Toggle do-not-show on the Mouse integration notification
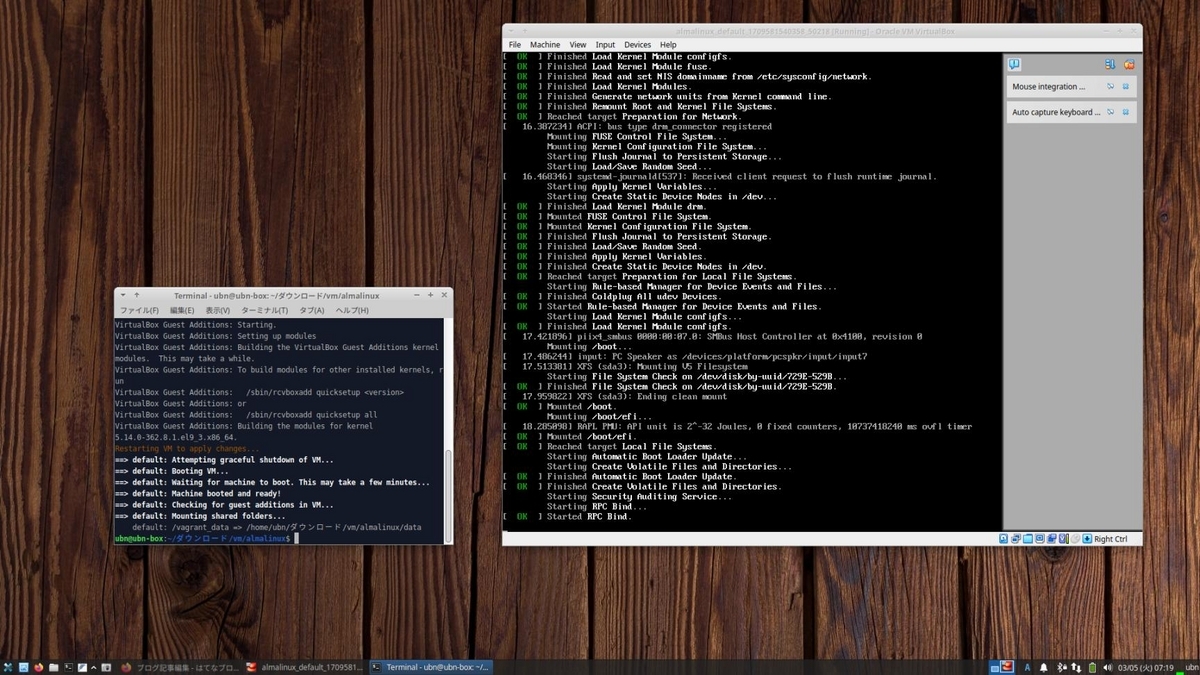1200x675 pixels. point(1110,86)
